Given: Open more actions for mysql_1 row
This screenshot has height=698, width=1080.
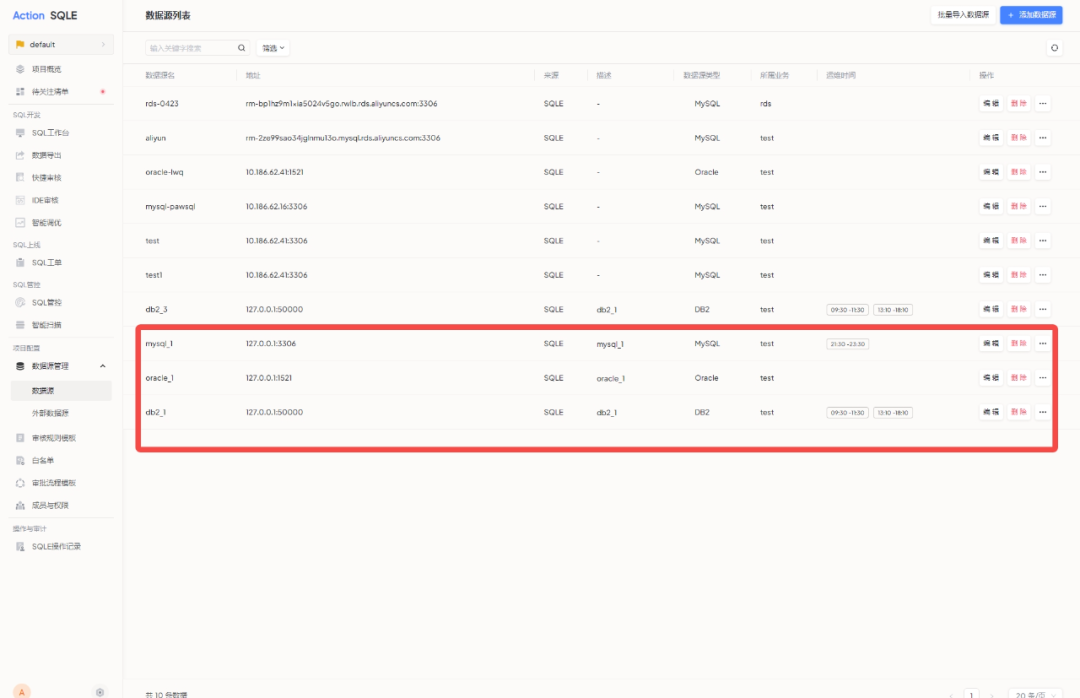Looking at the screenshot, I should point(1043,343).
